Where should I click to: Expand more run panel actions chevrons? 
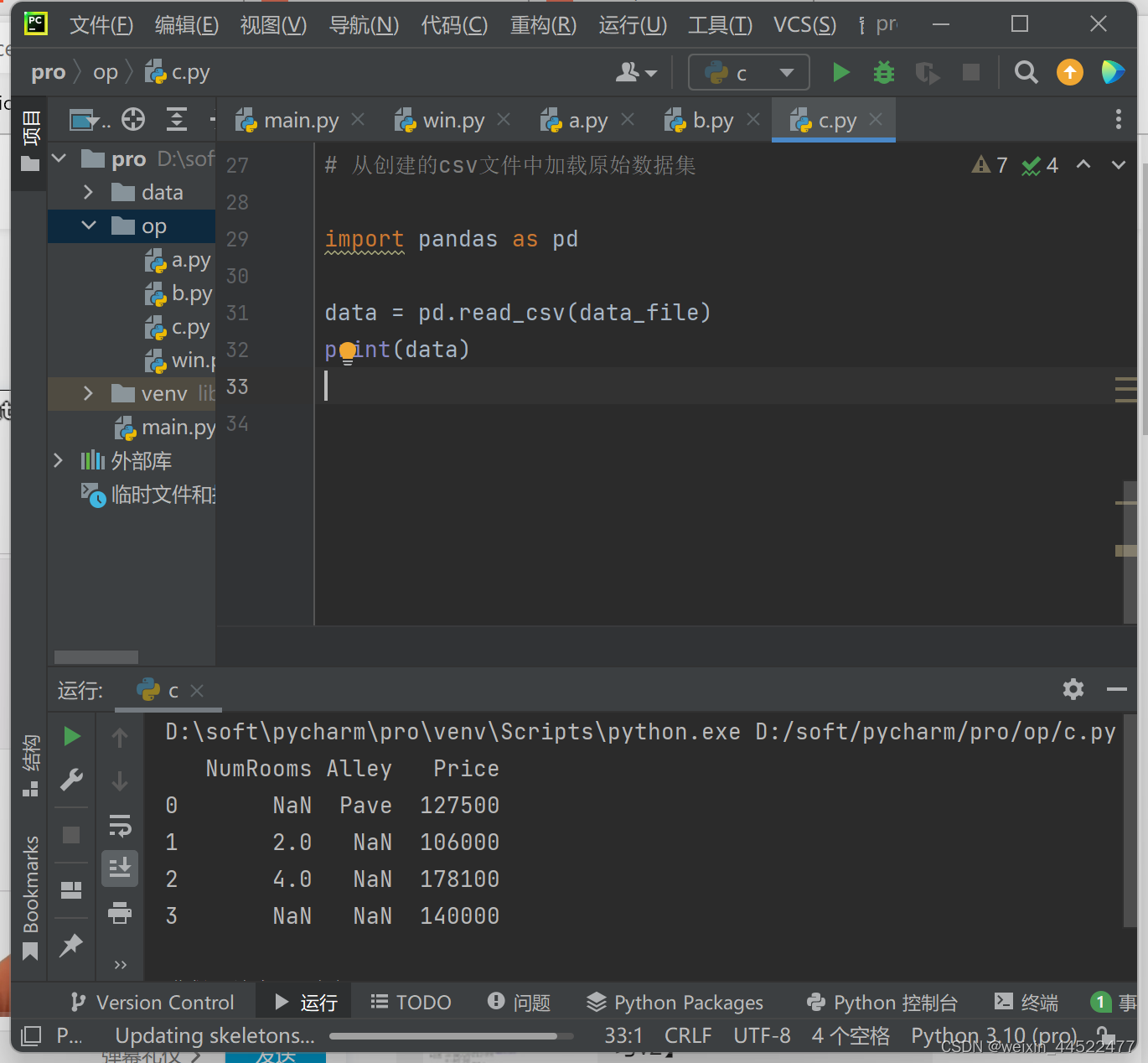point(120,965)
